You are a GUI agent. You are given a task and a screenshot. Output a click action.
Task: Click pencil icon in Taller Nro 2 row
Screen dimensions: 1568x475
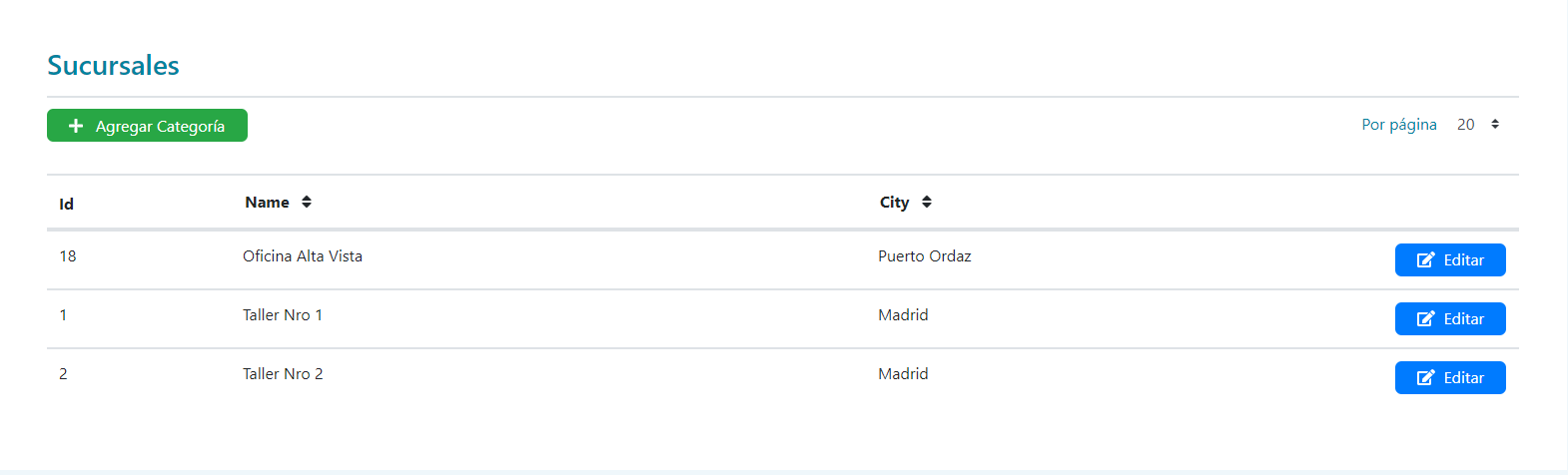click(x=1426, y=378)
